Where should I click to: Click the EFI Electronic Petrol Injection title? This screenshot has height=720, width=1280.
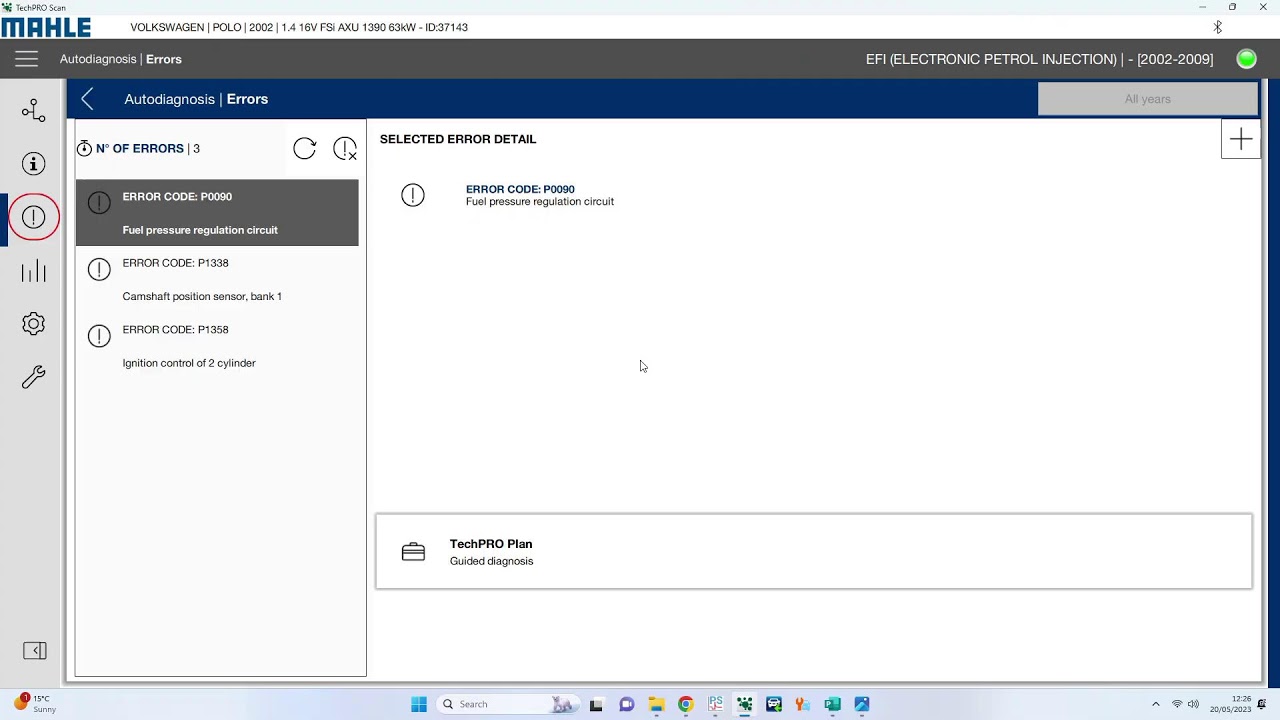pos(1039,59)
